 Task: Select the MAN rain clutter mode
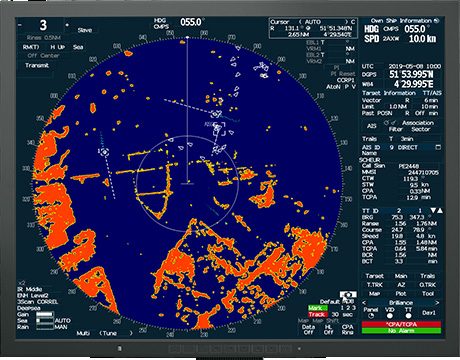pyautogui.click(x=61, y=327)
